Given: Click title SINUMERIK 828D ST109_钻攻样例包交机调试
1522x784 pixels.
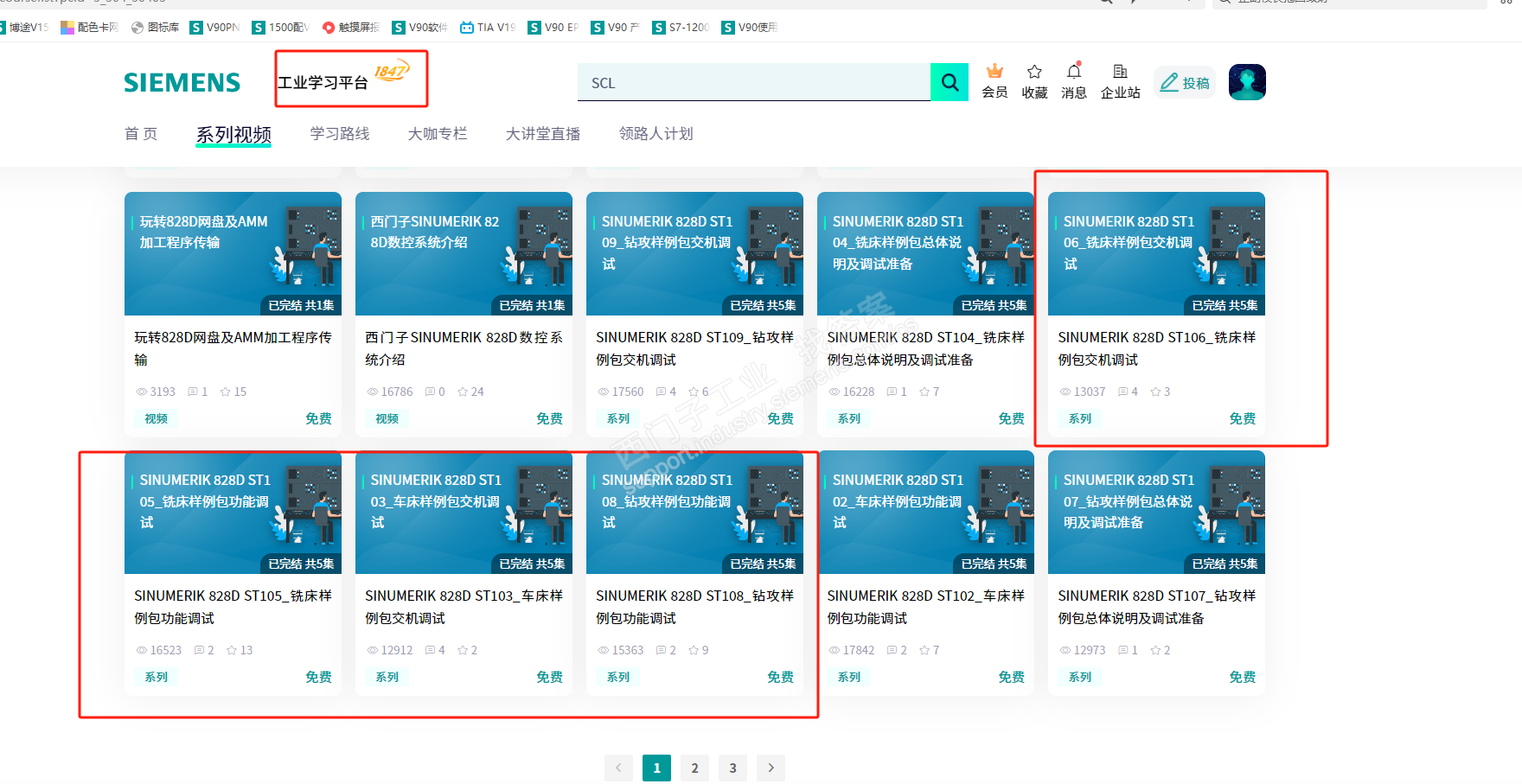Looking at the screenshot, I should pyautogui.click(x=694, y=348).
